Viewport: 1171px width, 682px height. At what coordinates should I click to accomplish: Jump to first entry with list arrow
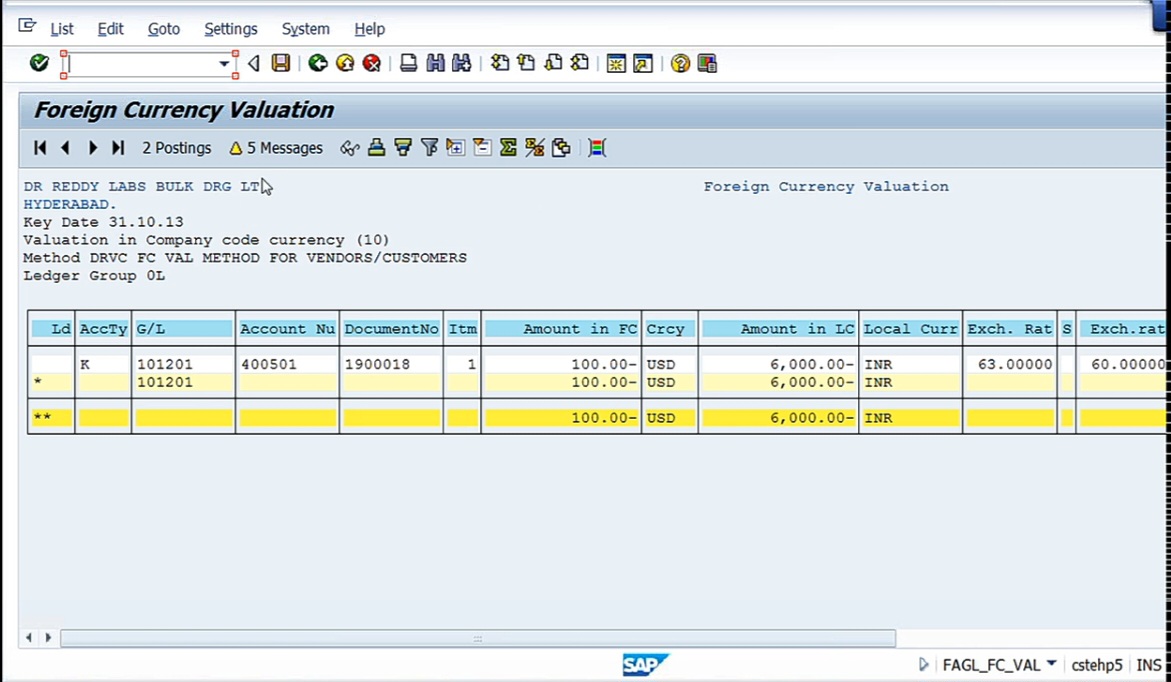(40, 148)
